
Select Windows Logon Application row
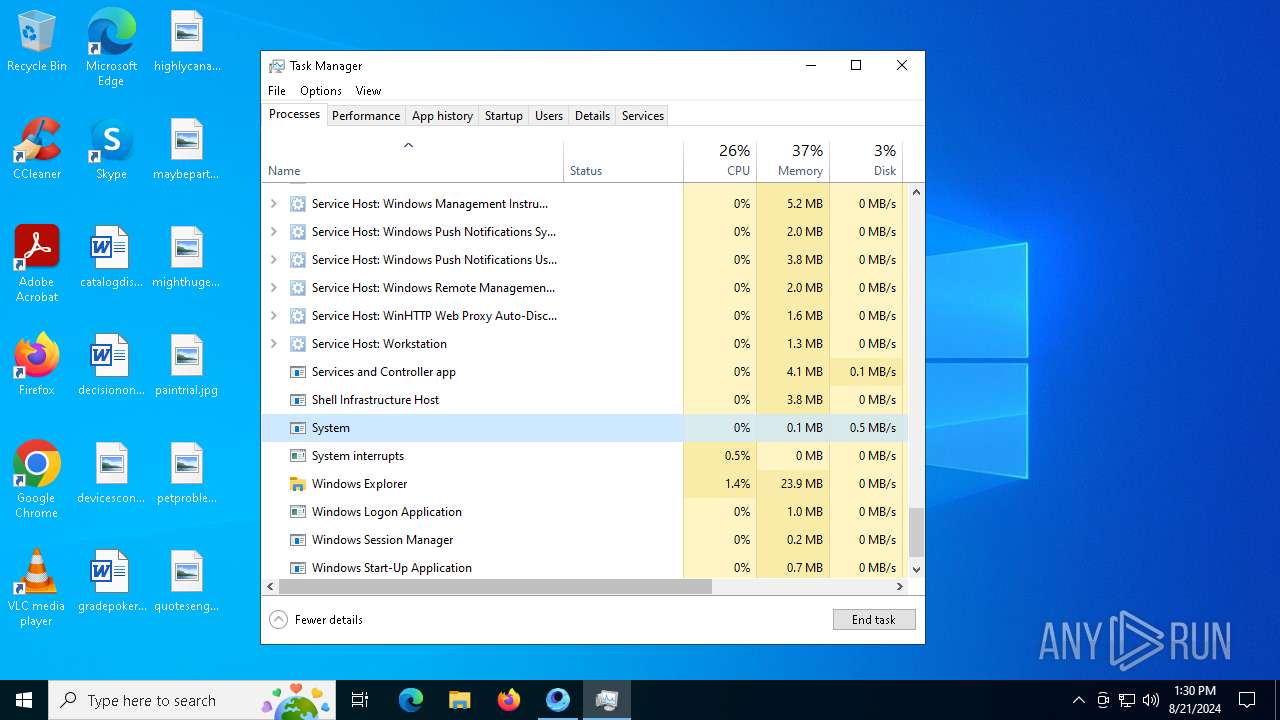tap(584, 511)
